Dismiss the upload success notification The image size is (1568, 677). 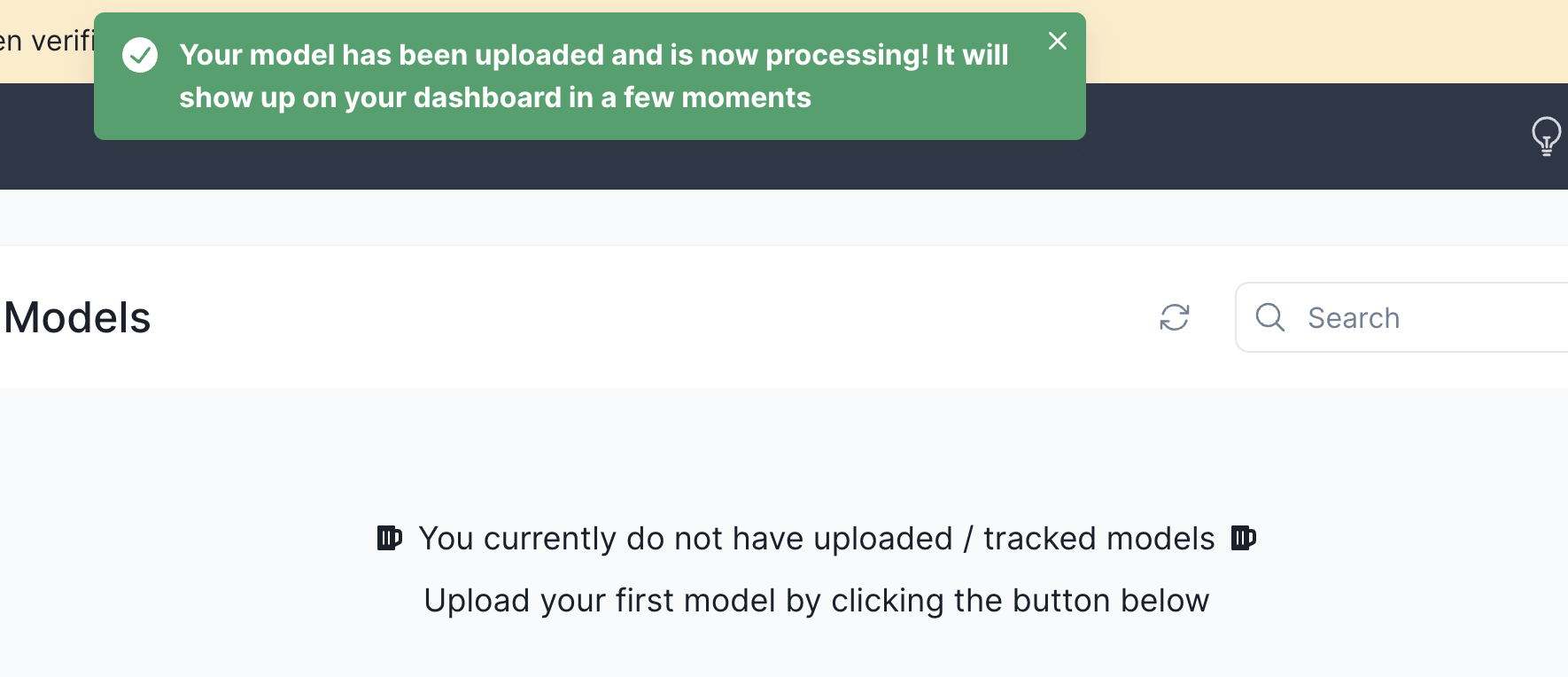pyautogui.click(x=1057, y=41)
